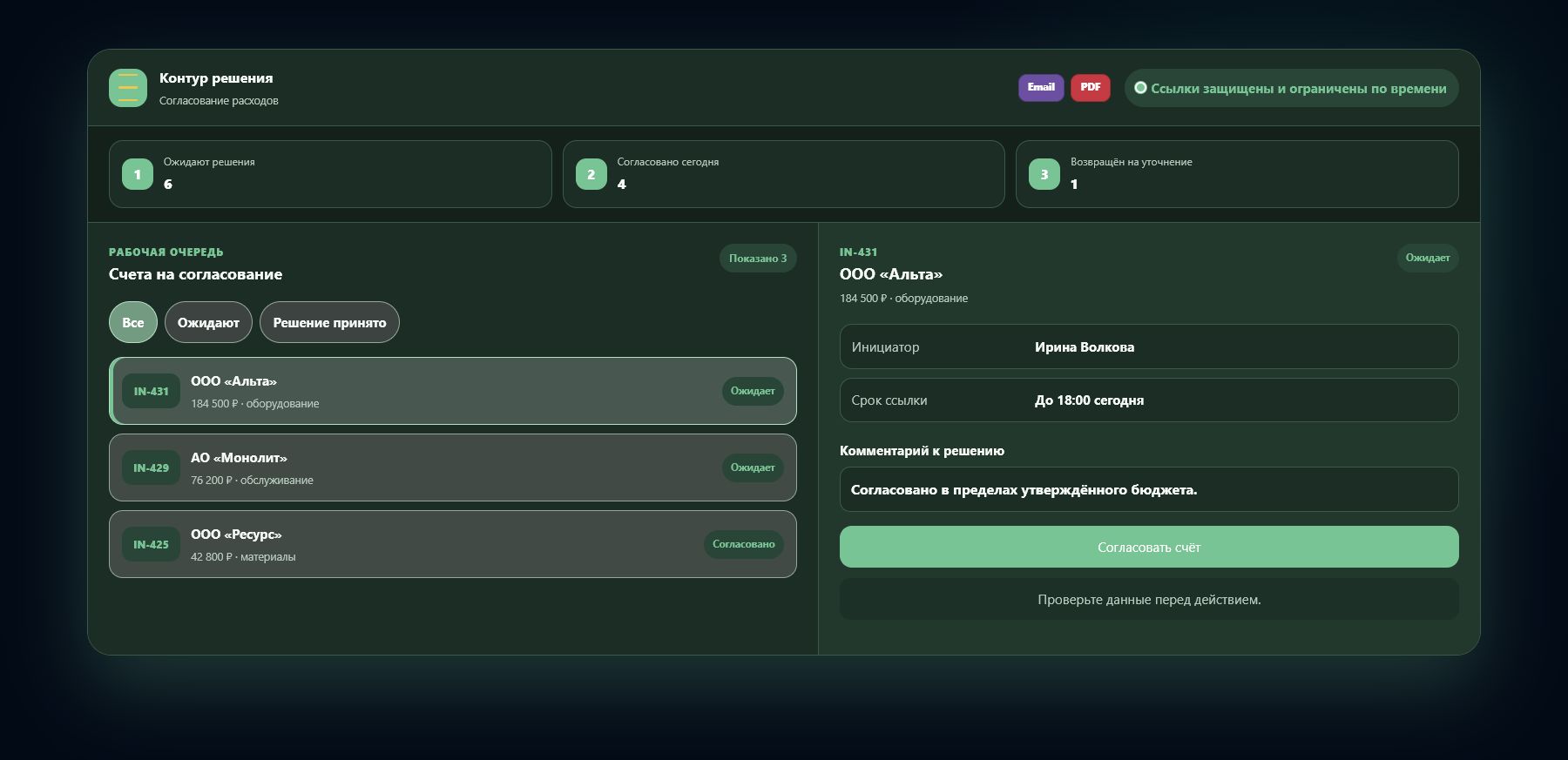This screenshot has width=1568, height=760.
Task: Click the Согласовано сегодня summary card
Action: (x=784, y=174)
